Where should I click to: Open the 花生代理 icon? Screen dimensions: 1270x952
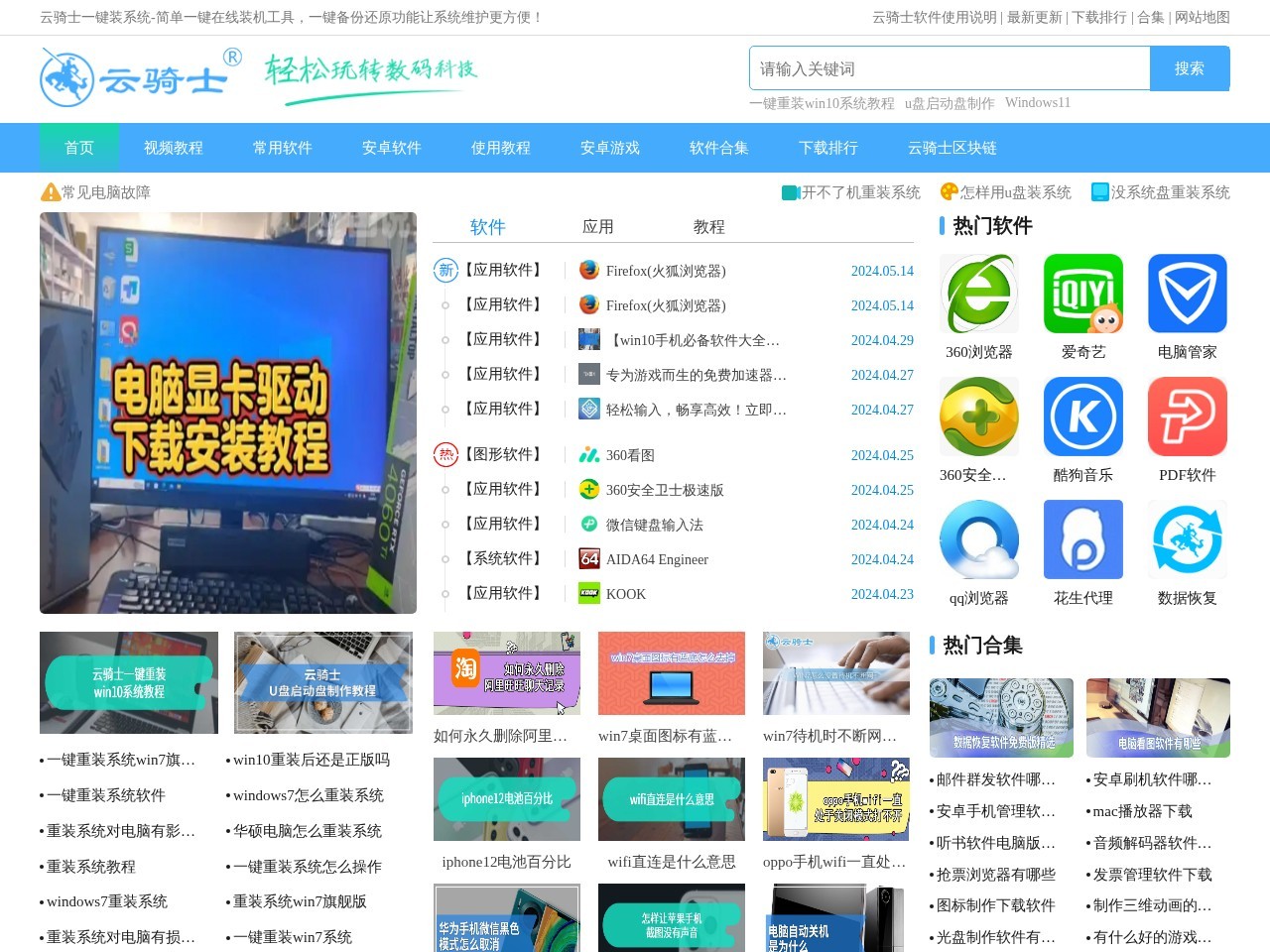[x=1082, y=539]
